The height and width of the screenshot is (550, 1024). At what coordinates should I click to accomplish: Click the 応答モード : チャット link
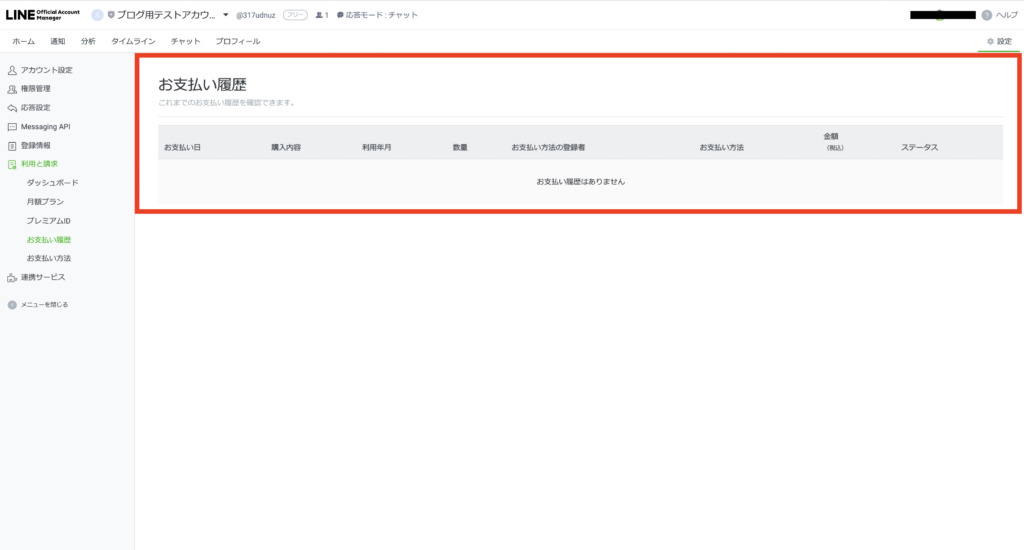pos(377,15)
